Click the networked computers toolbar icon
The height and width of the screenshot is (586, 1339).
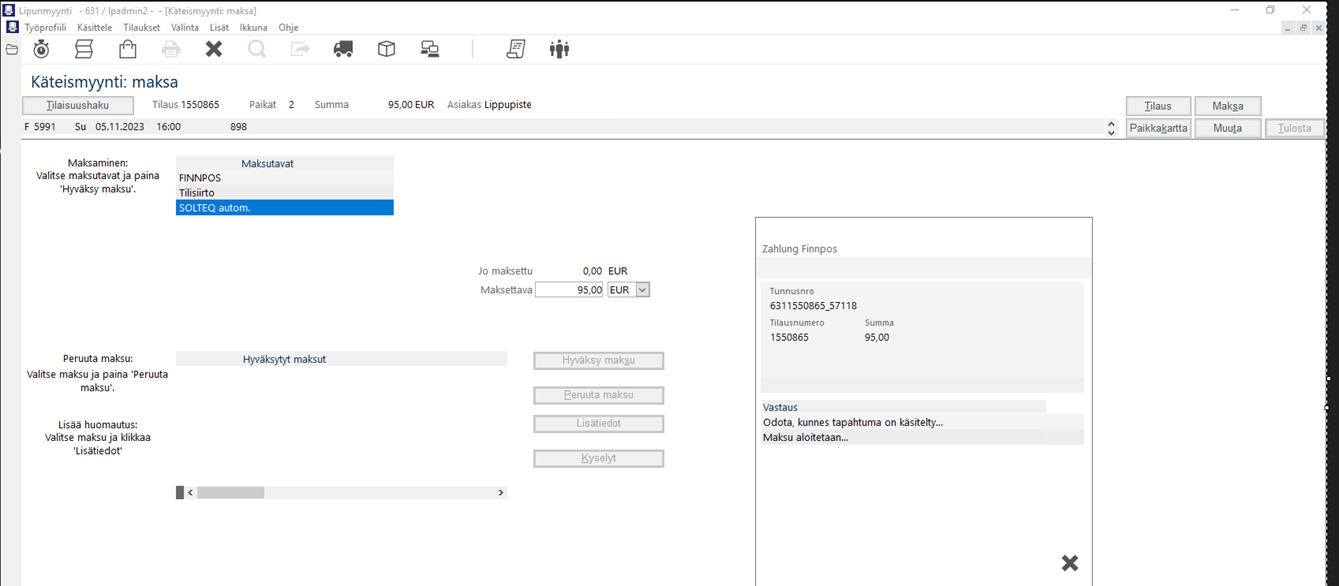pyautogui.click(x=430, y=49)
